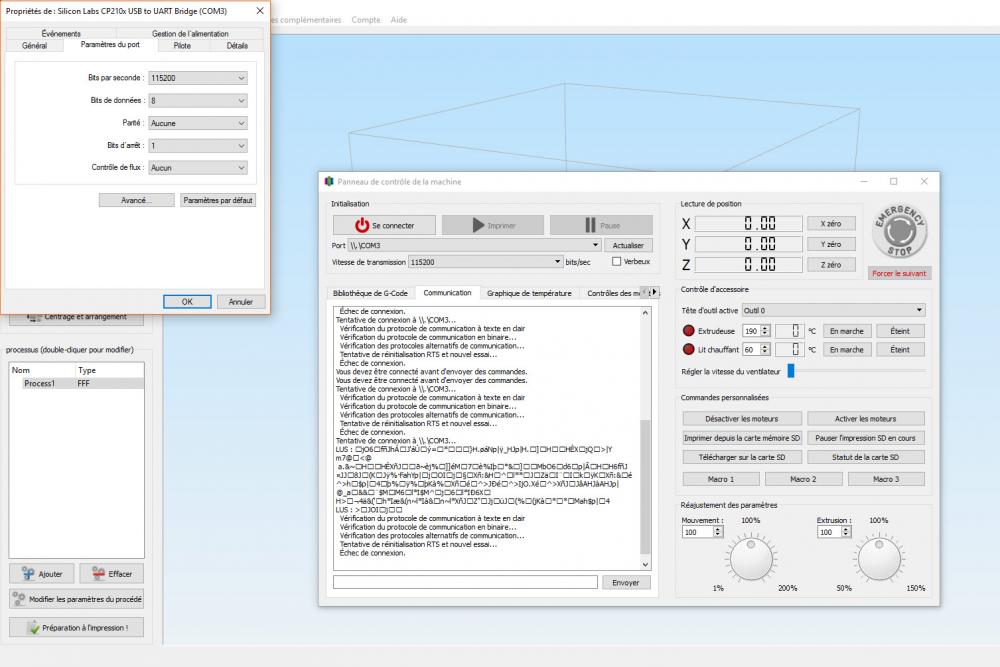Click Modifier les paramètres du procédé
Image resolution: width=1000 pixels, height=667 pixels.
coord(77,599)
